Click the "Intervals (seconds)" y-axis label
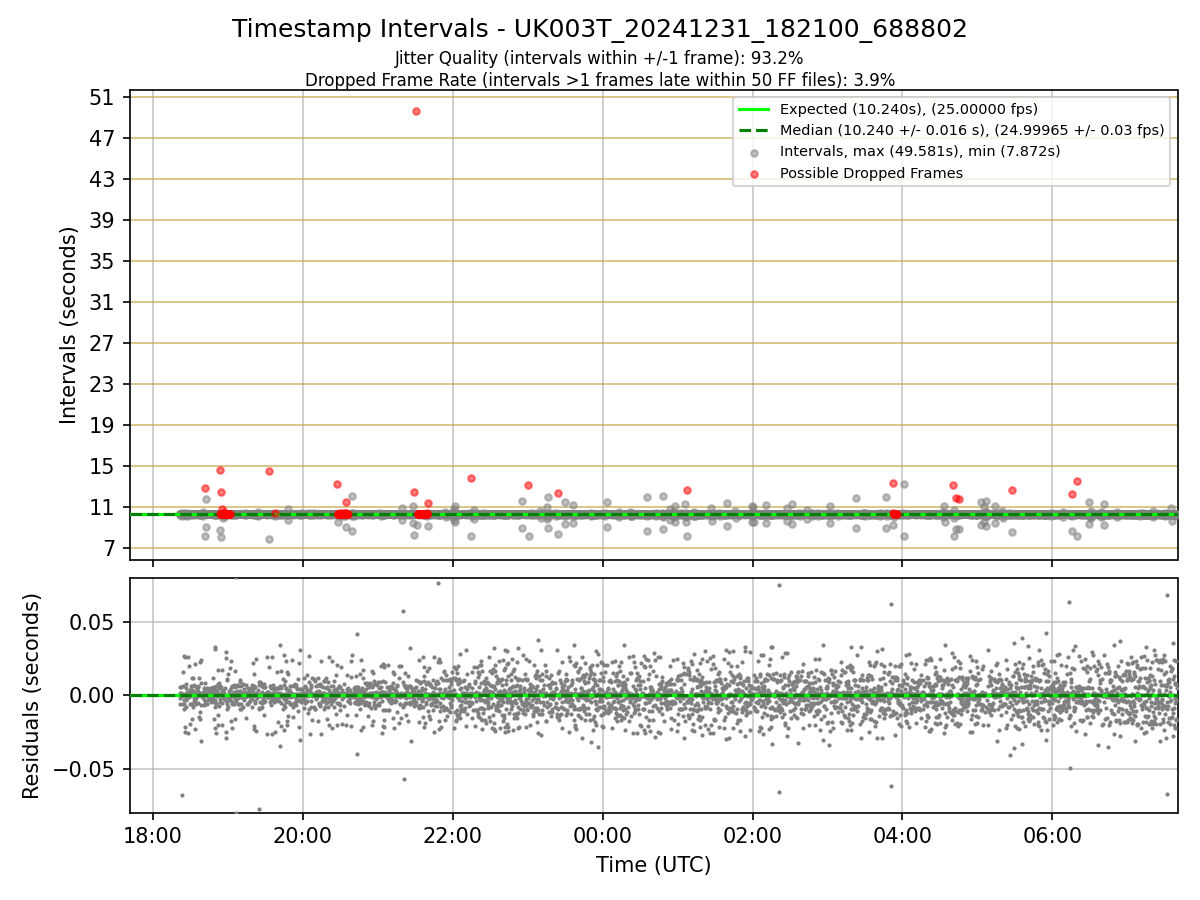The width and height of the screenshot is (1200, 900). point(68,325)
